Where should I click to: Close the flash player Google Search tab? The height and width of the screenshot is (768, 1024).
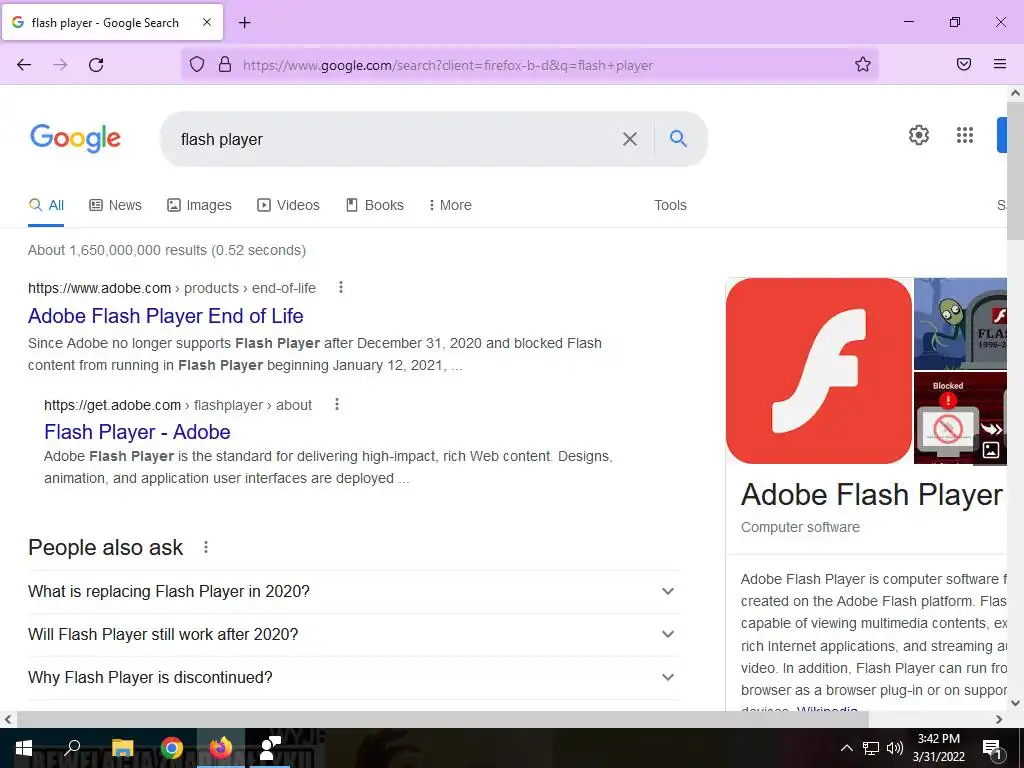click(x=206, y=22)
